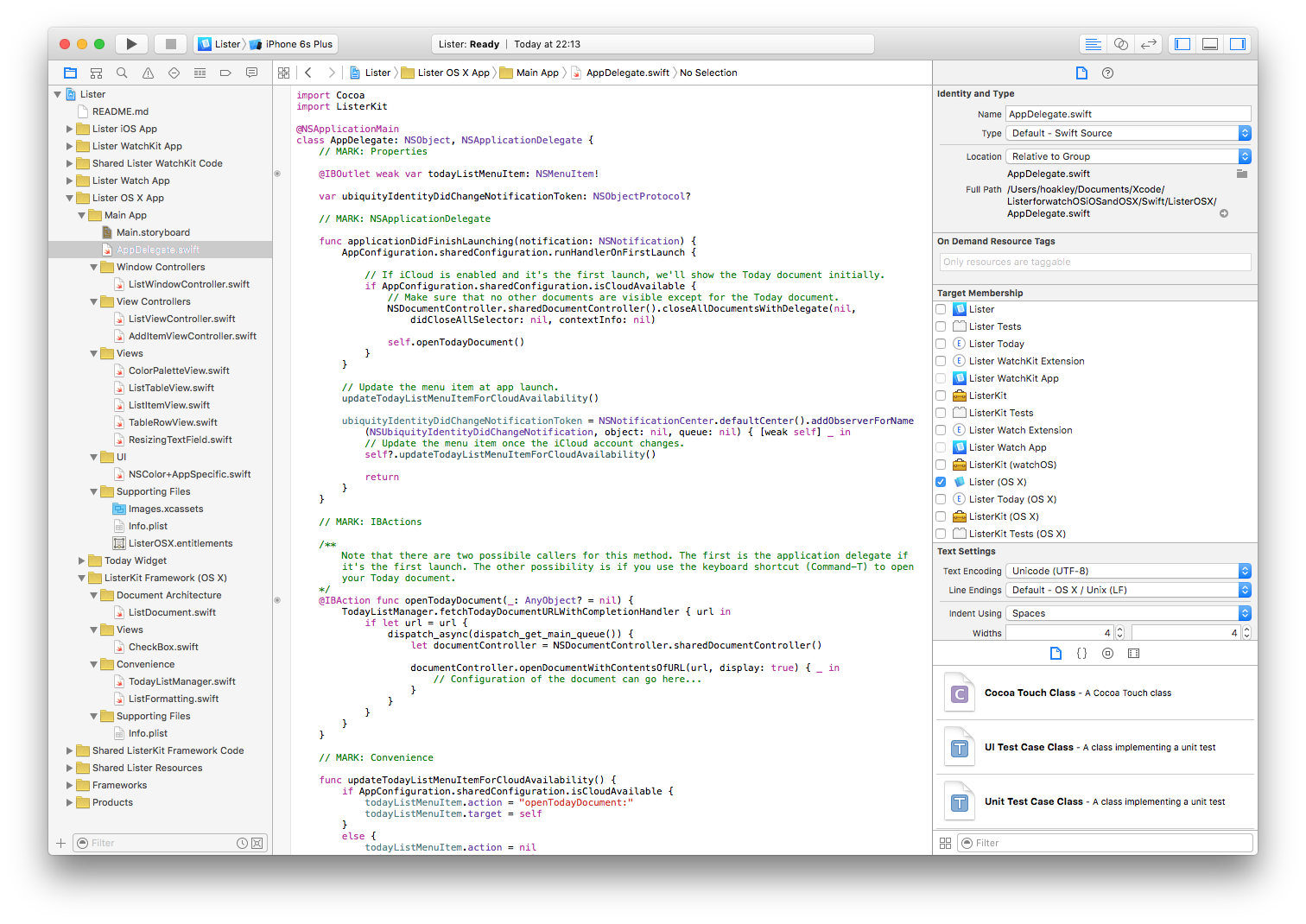The height and width of the screenshot is (924, 1306).
Task: Enable ListerKit (OS X) target membership
Action: pos(941,516)
